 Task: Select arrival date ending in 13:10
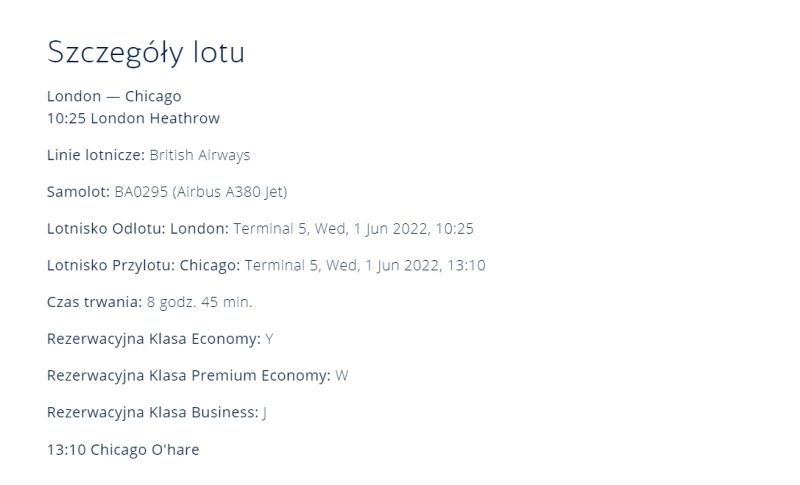tap(365, 266)
